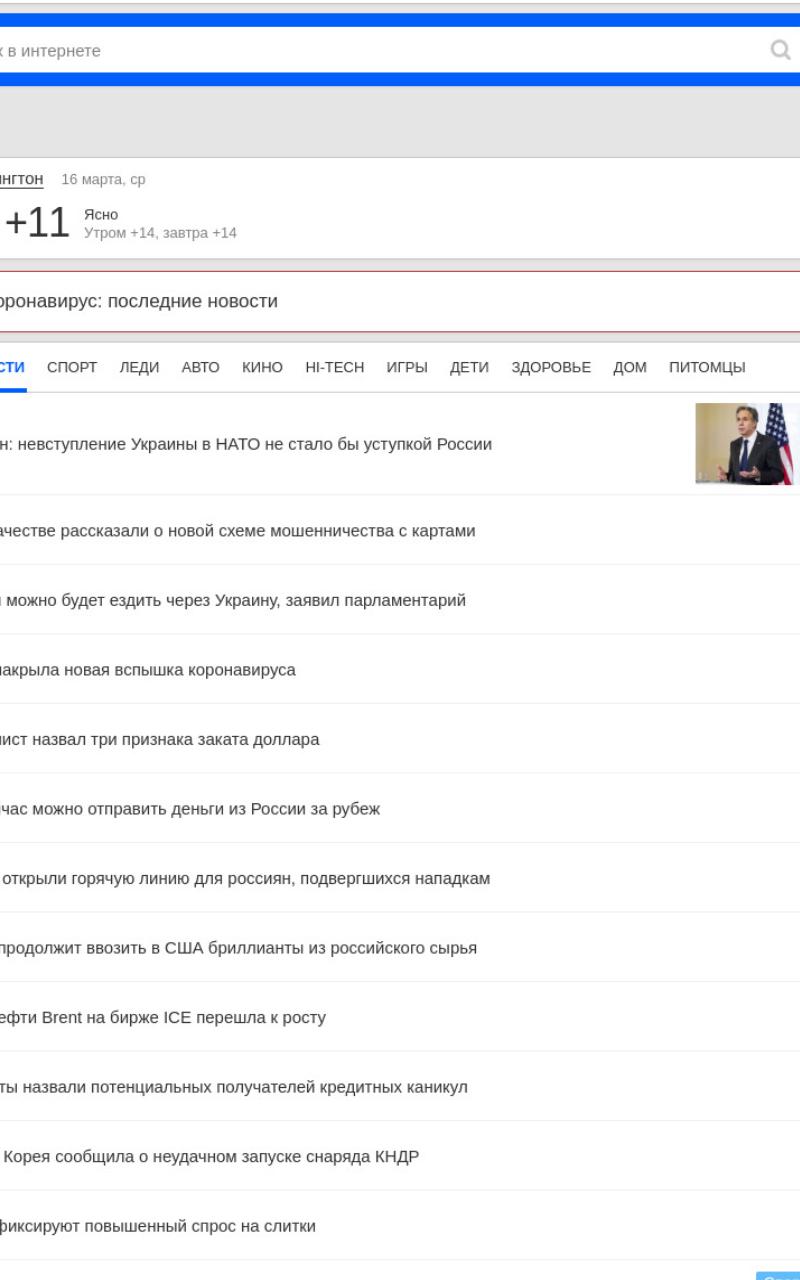Image resolution: width=800 pixels, height=1280 pixels.
Task: Switch to the ЗДОРОВЬЕ tab
Action: [551, 367]
